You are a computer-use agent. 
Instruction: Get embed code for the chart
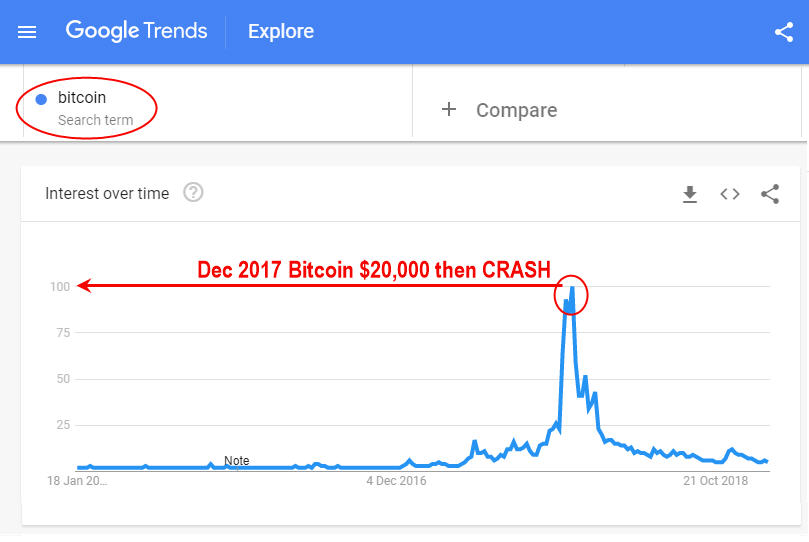[x=730, y=194]
